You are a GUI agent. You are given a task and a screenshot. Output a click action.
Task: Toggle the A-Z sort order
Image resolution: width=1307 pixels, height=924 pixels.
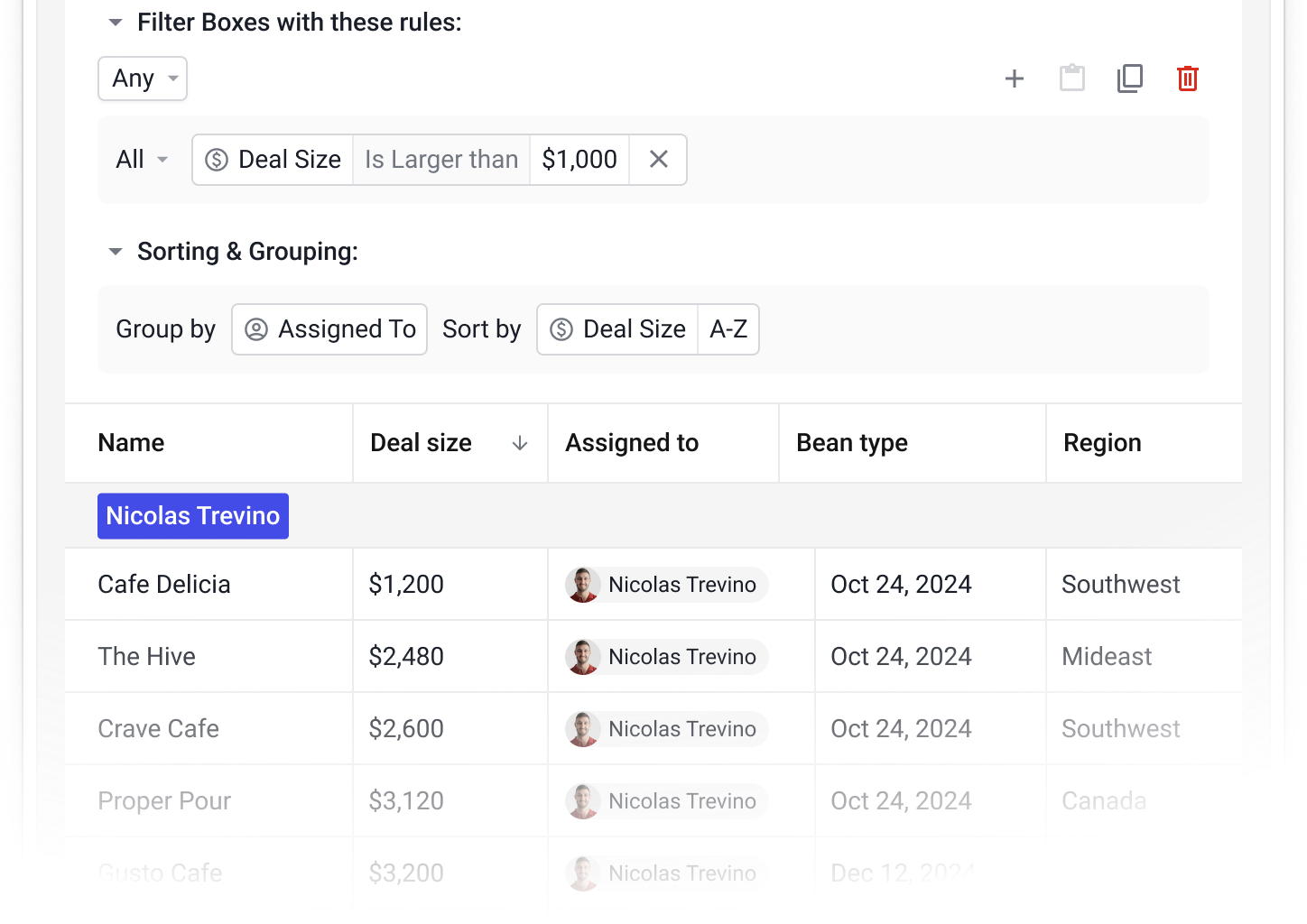coord(728,329)
